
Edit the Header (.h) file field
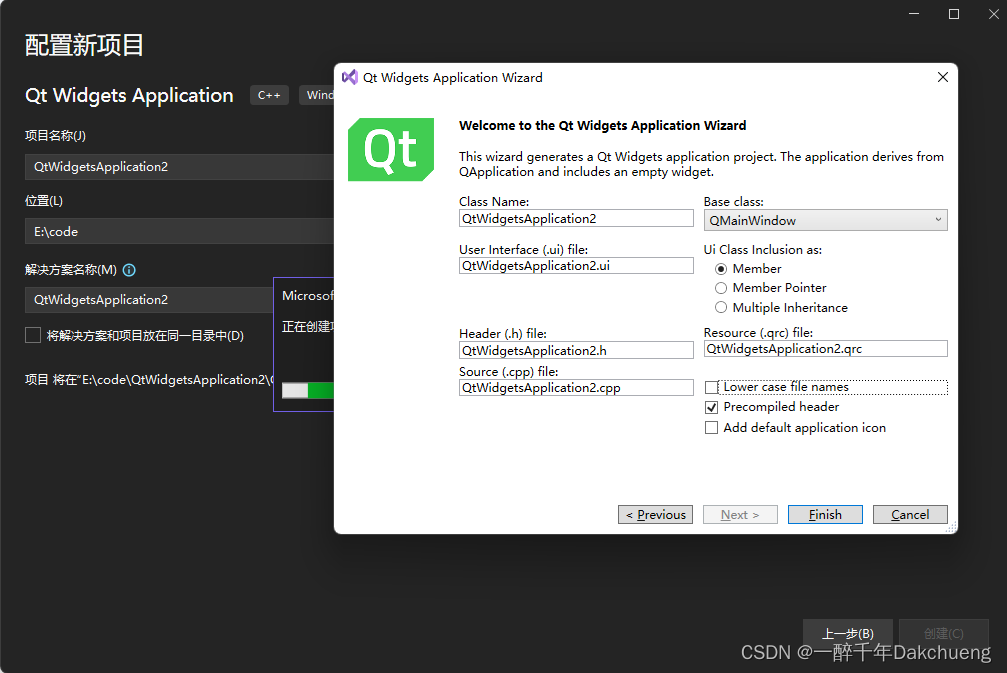tap(576, 350)
